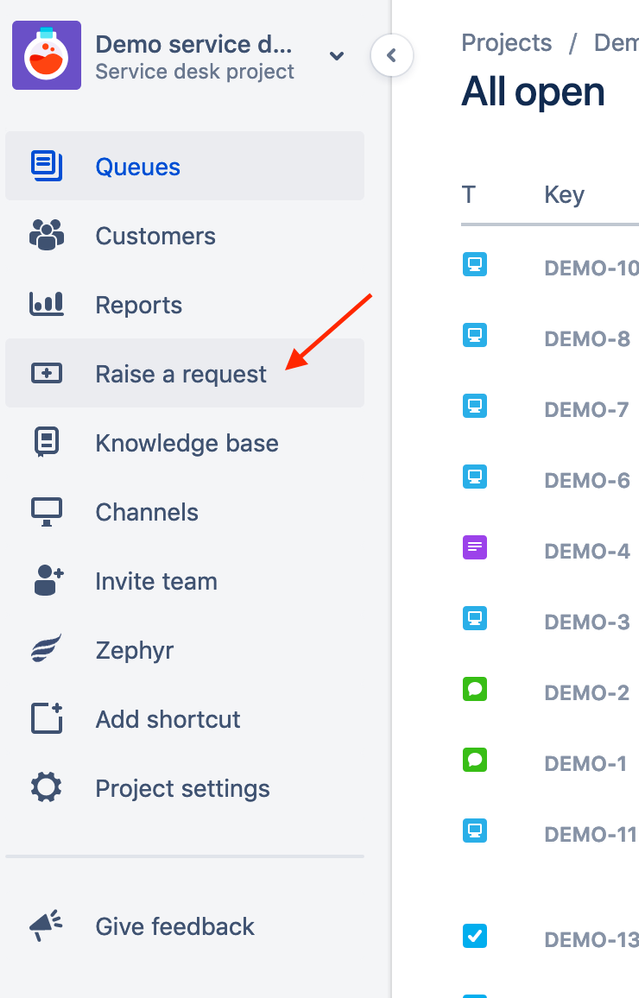
Task: Click the Project settings gear icon
Action: coord(46,787)
